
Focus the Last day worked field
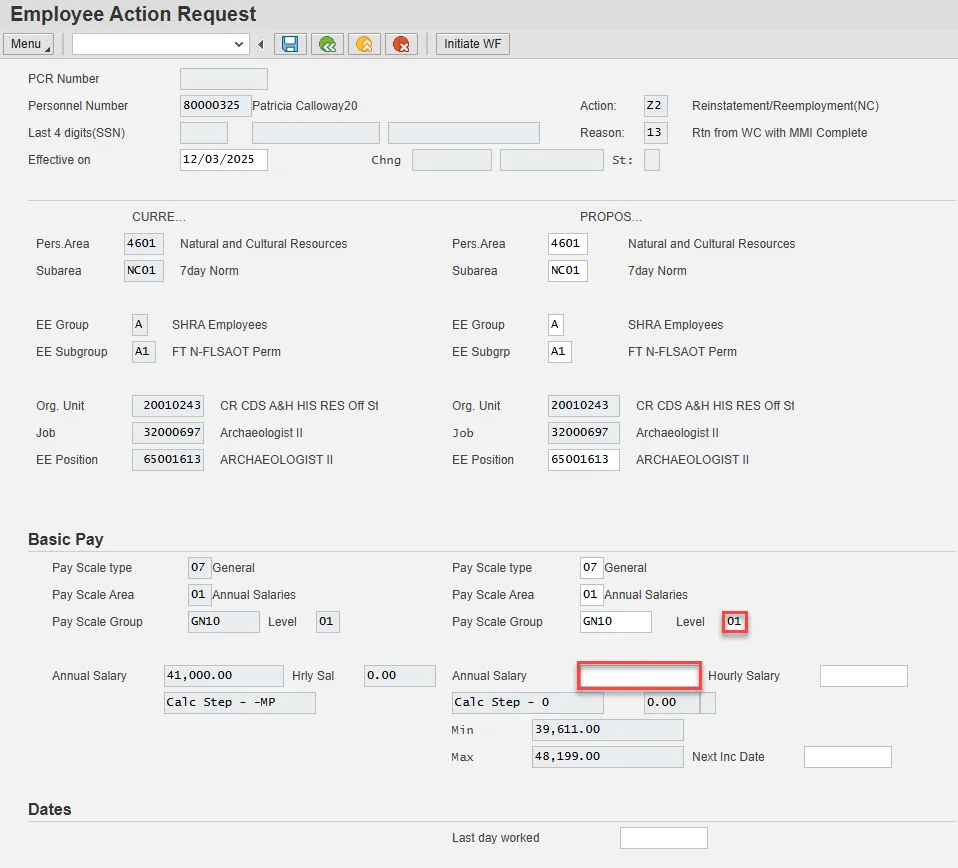[x=663, y=838]
